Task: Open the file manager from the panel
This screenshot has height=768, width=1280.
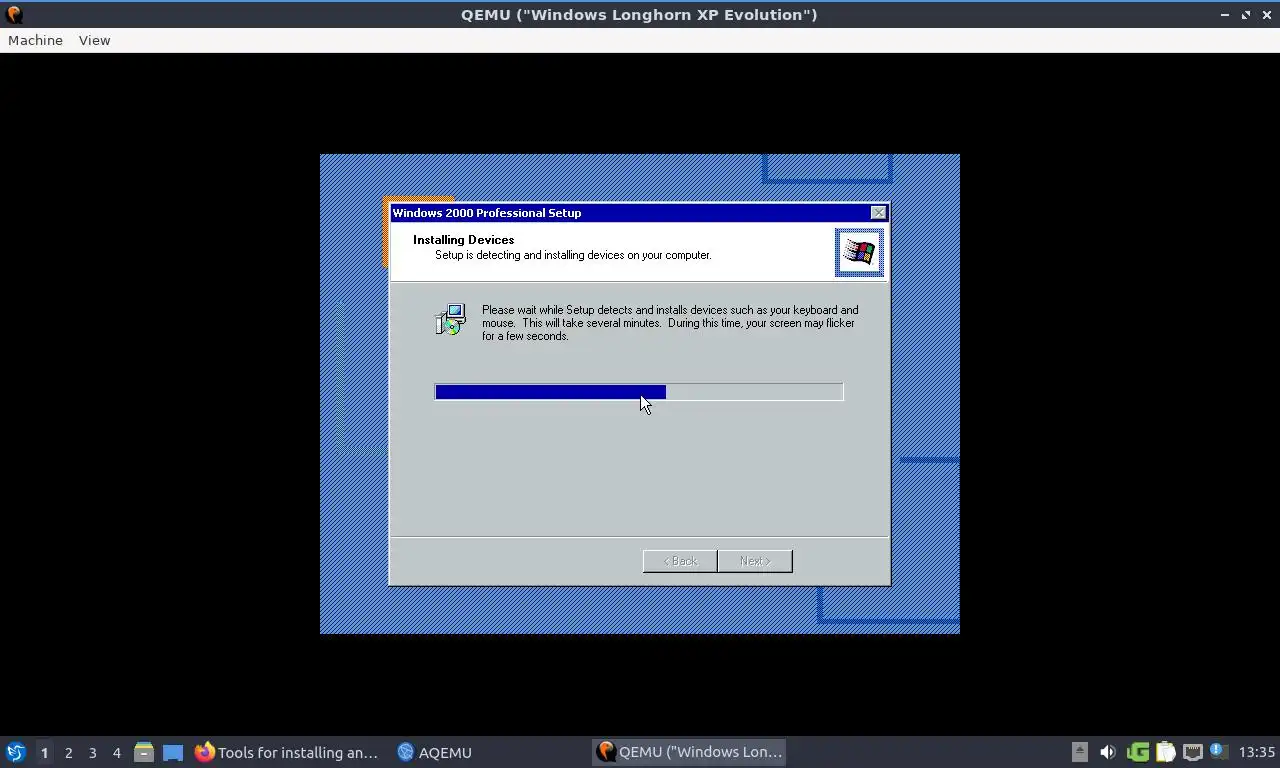Action: coord(144,752)
